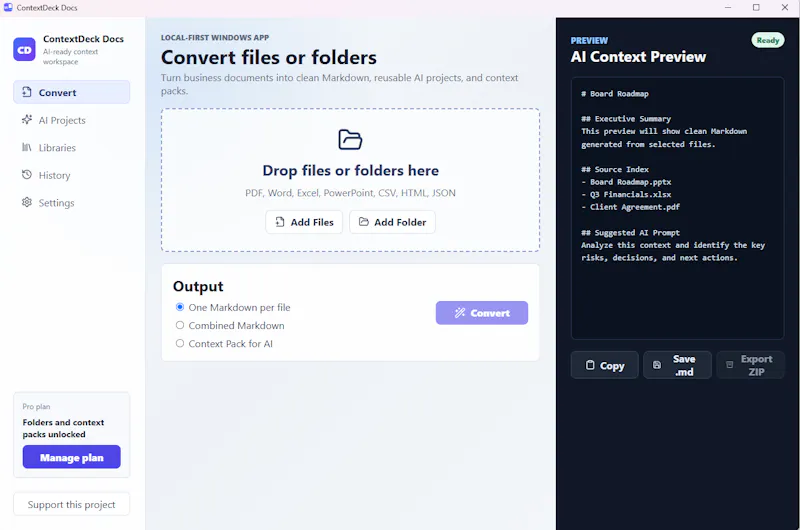Image resolution: width=800 pixels, height=530 pixels.
Task: Click the Settings gear icon
Action: click(27, 202)
